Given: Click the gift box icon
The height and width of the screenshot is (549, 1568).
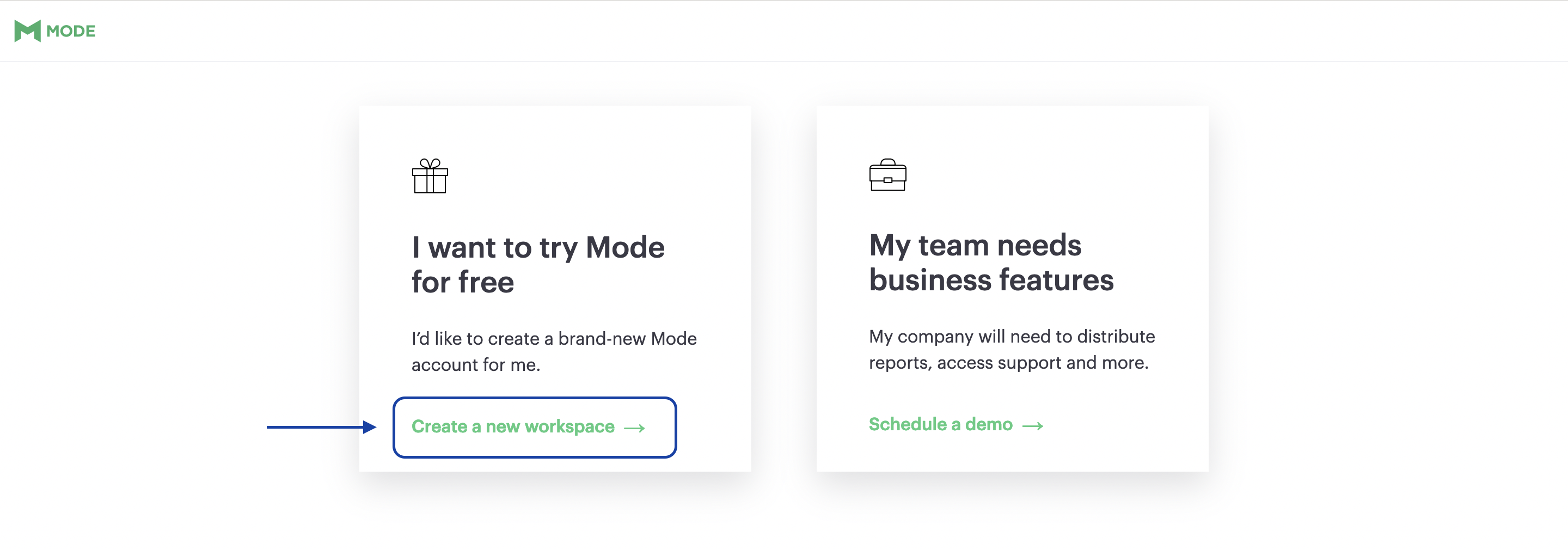Looking at the screenshot, I should tap(430, 176).
